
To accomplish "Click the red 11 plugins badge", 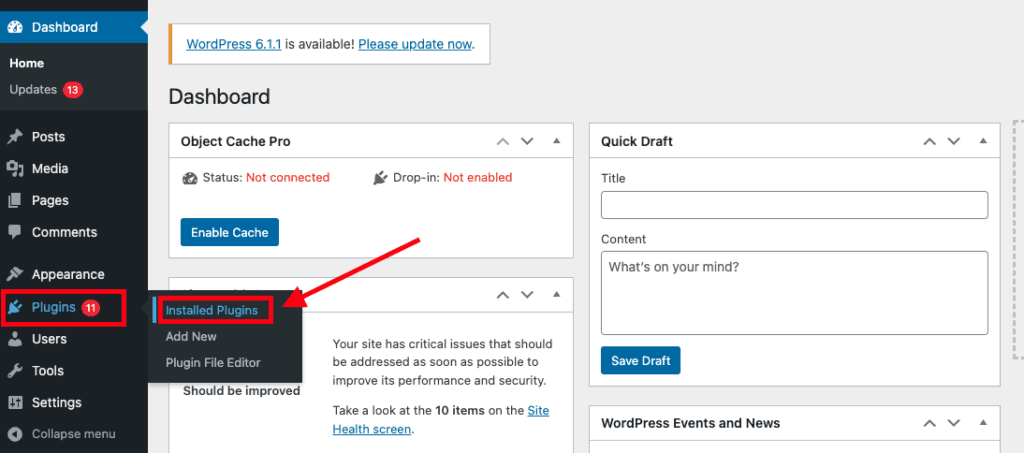I will pyautogui.click(x=91, y=307).
